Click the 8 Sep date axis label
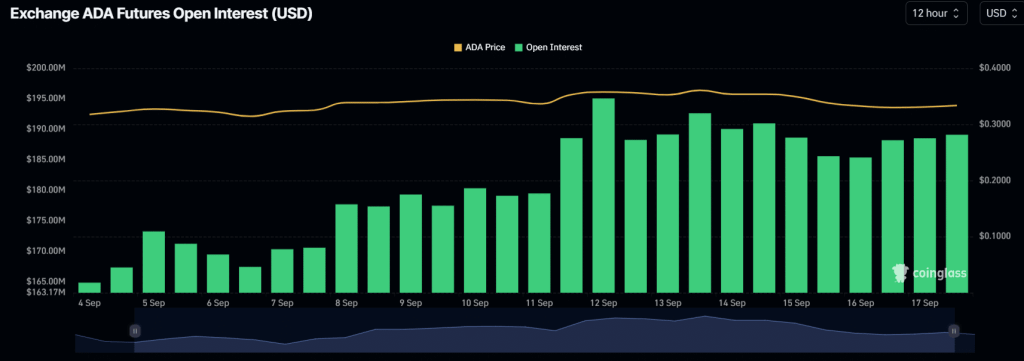 (x=346, y=304)
